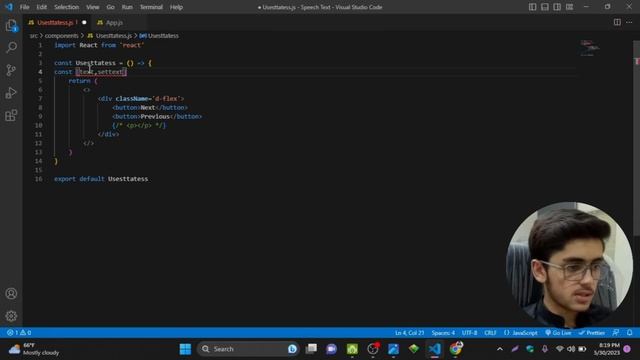The image size is (640, 360).
Task: Click the Visual Studio Code taskbar icon
Action: click(435, 349)
